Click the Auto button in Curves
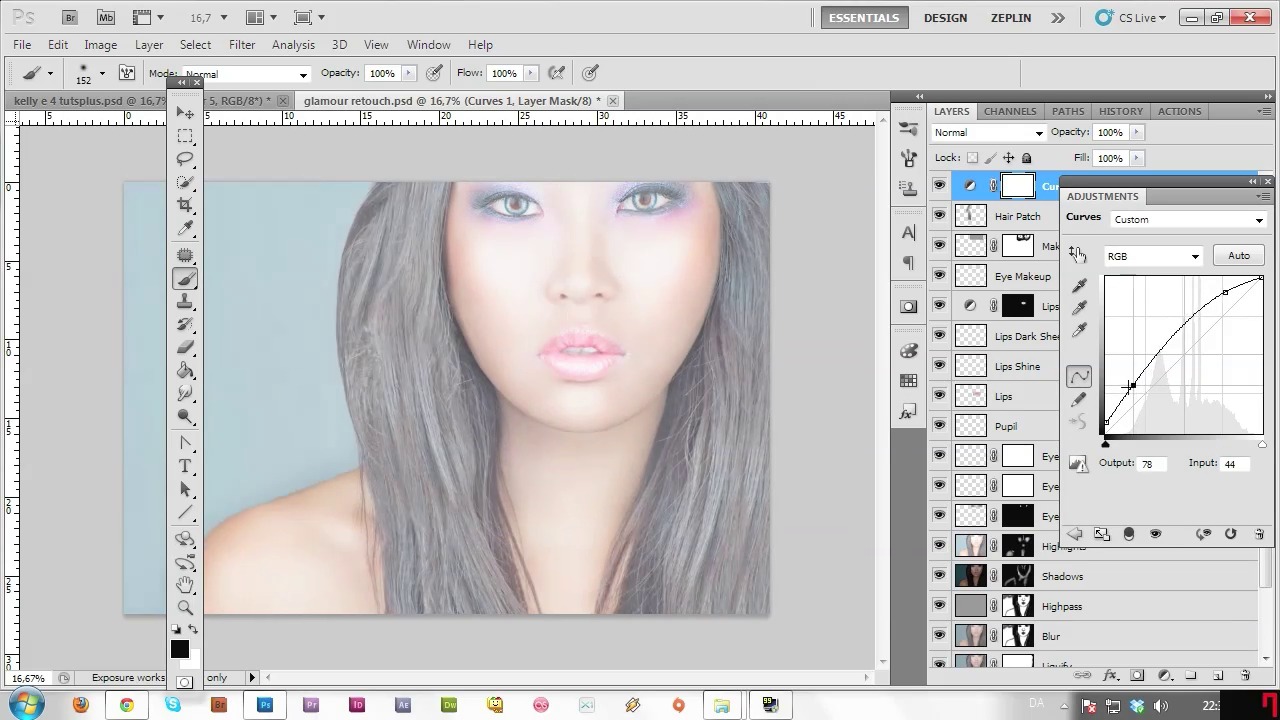Viewport: 1280px width, 720px height. [x=1238, y=256]
